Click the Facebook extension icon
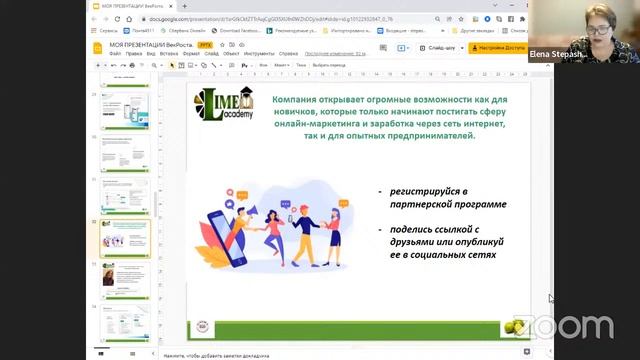Screen dimensions: 640x360 coord(511,19)
